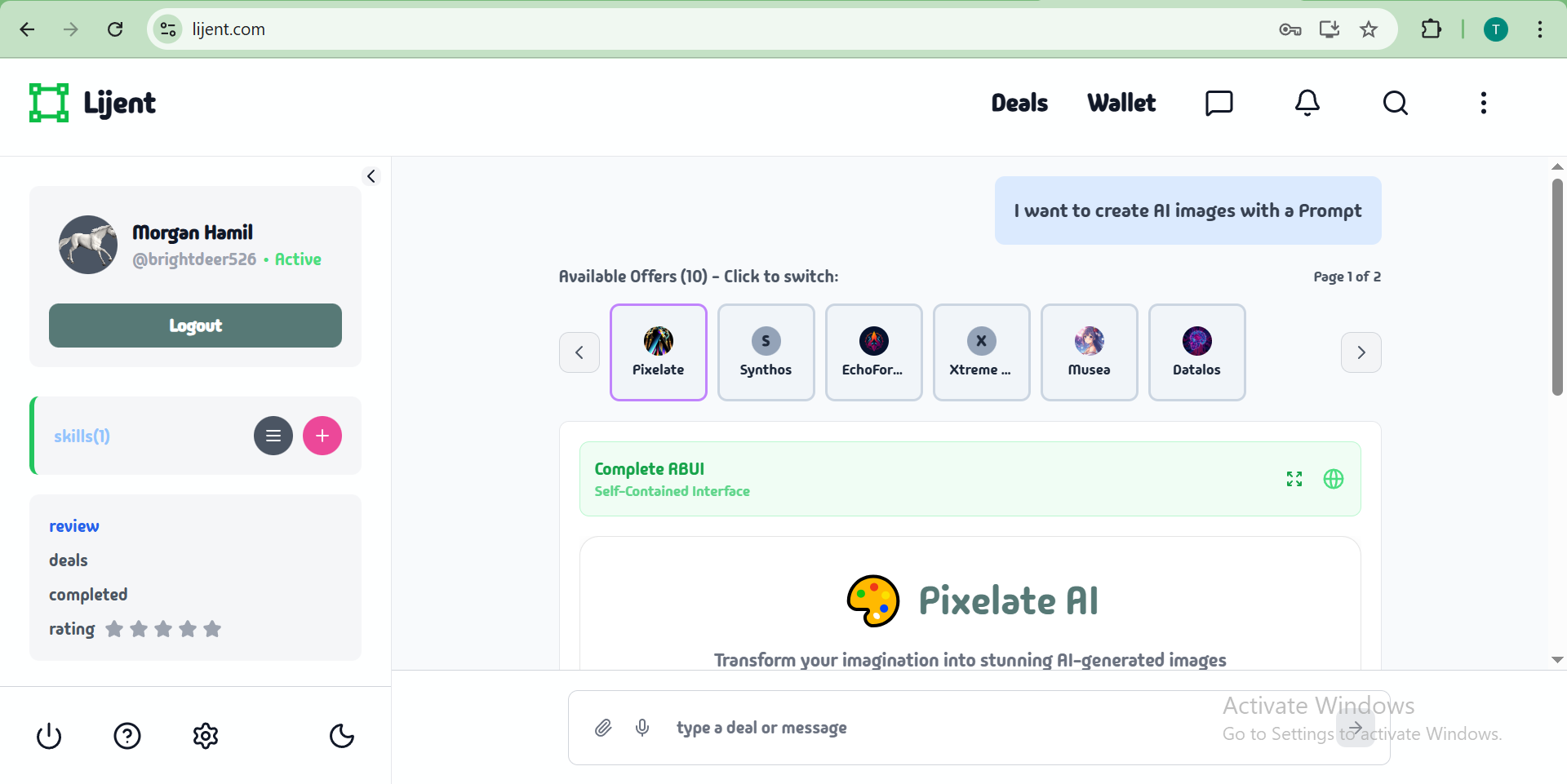Toggle dark mode with the moon icon

point(342,736)
